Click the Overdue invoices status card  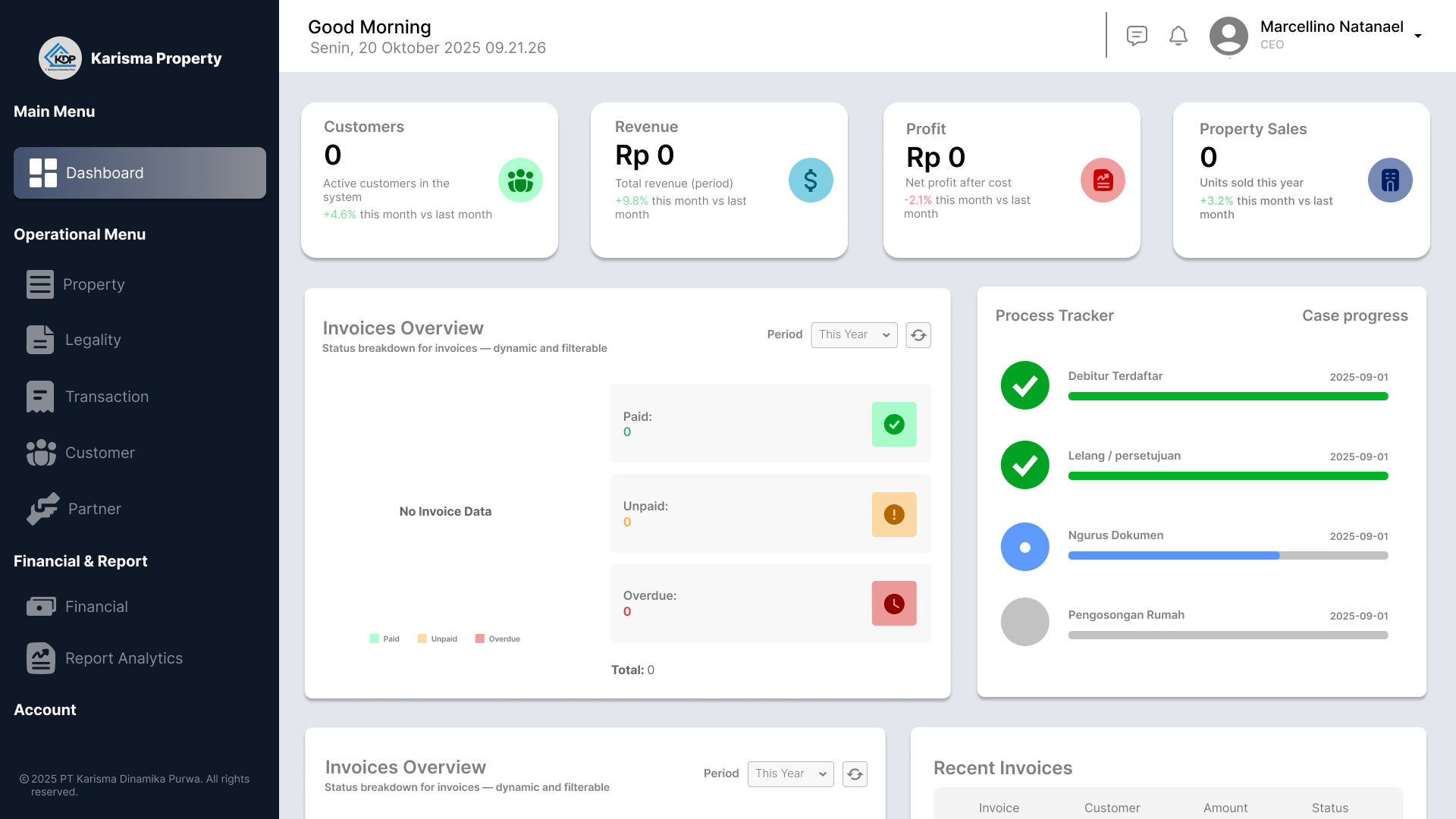pyautogui.click(x=770, y=604)
